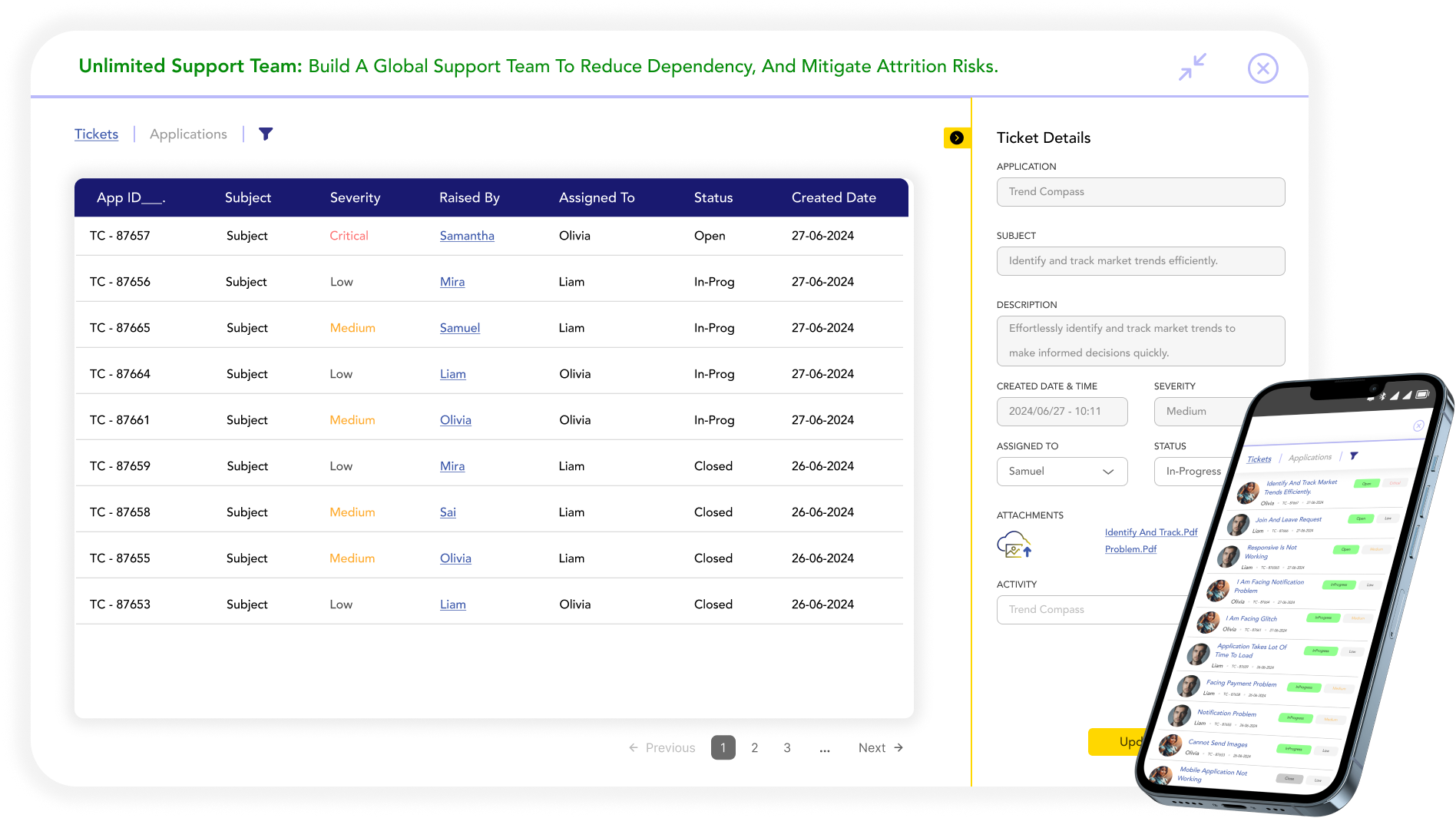The image size is (1456, 818).
Task: Click the filter icon on phone mockup
Action: [1354, 455]
